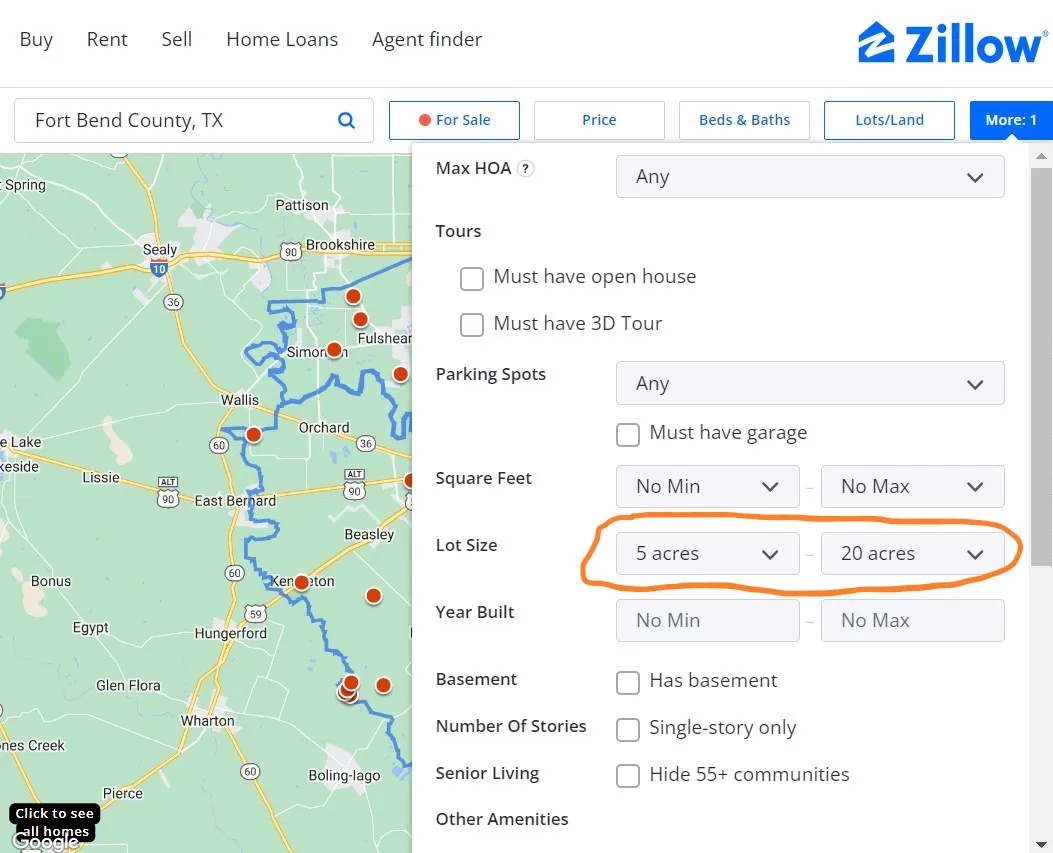Click the 'Lot Size' label

[x=466, y=545]
